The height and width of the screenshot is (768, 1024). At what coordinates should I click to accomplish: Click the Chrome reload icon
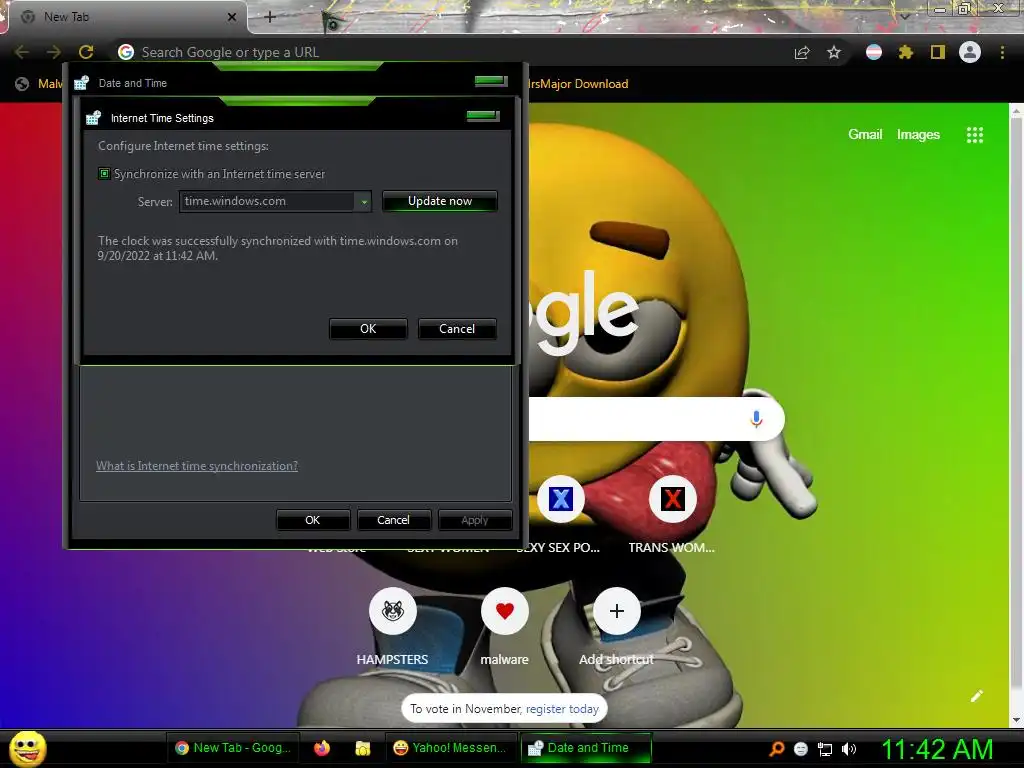[x=86, y=52]
